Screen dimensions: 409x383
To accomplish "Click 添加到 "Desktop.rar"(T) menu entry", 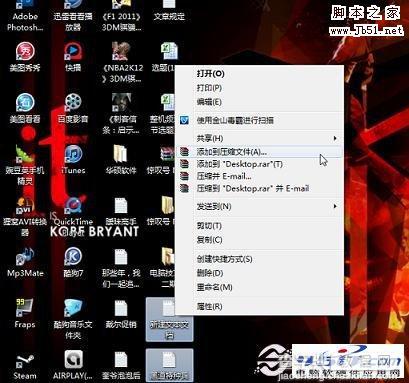I will [259, 164].
